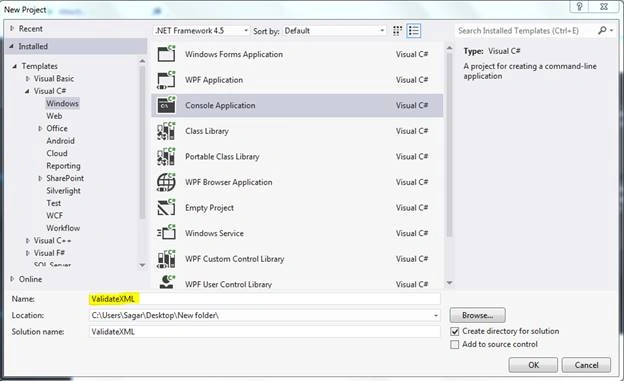
Task: Select the Empty Project template text
Action: point(209,208)
